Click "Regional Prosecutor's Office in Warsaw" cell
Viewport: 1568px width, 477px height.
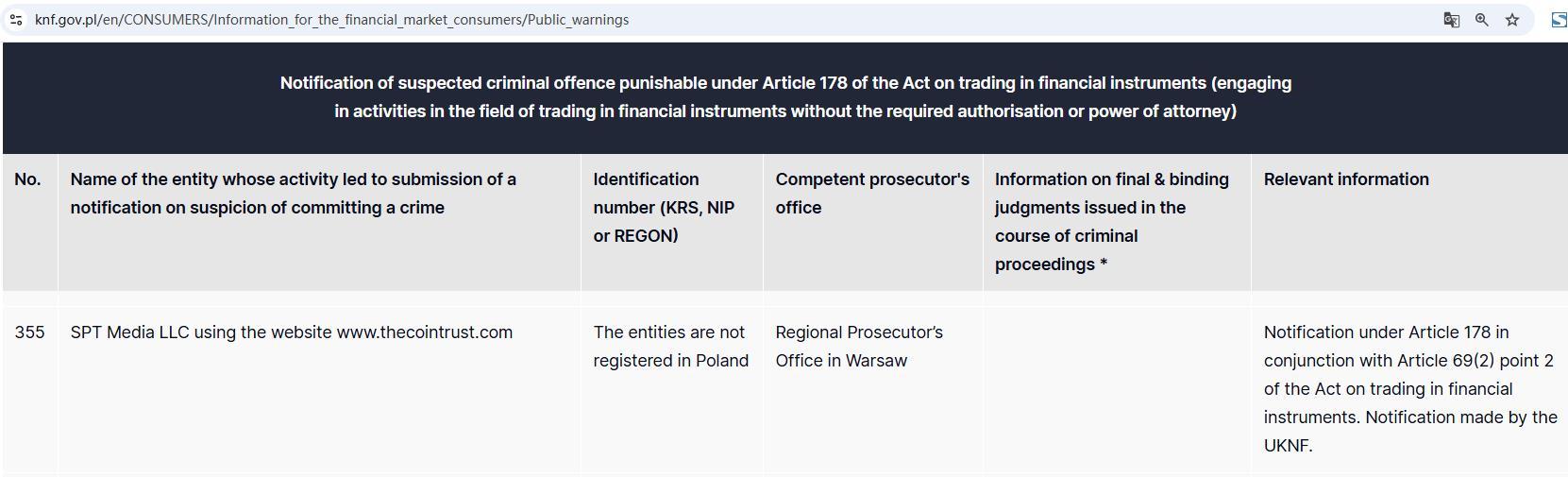[859, 347]
